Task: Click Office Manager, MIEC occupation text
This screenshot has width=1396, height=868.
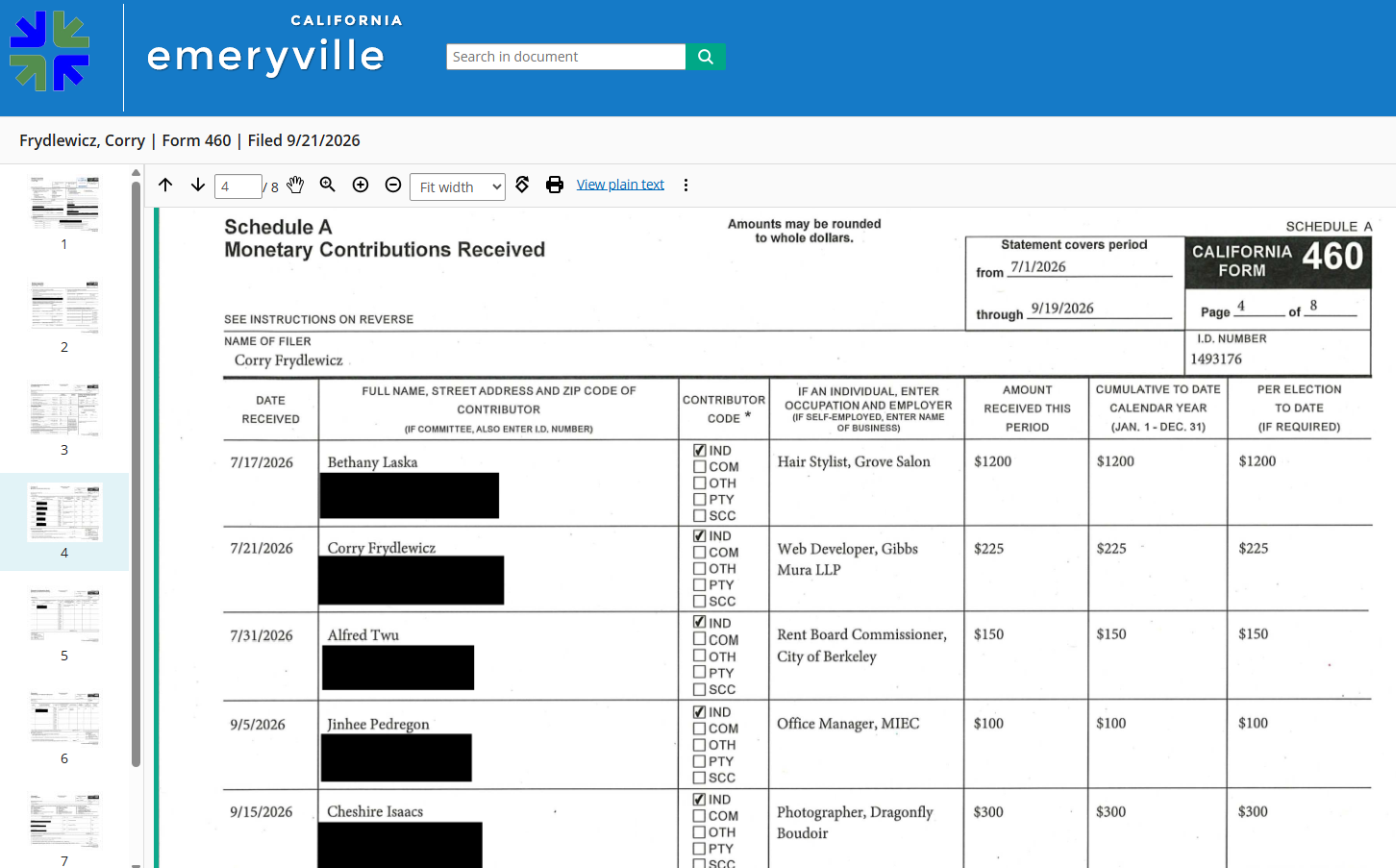Action: click(x=848, y=724)
